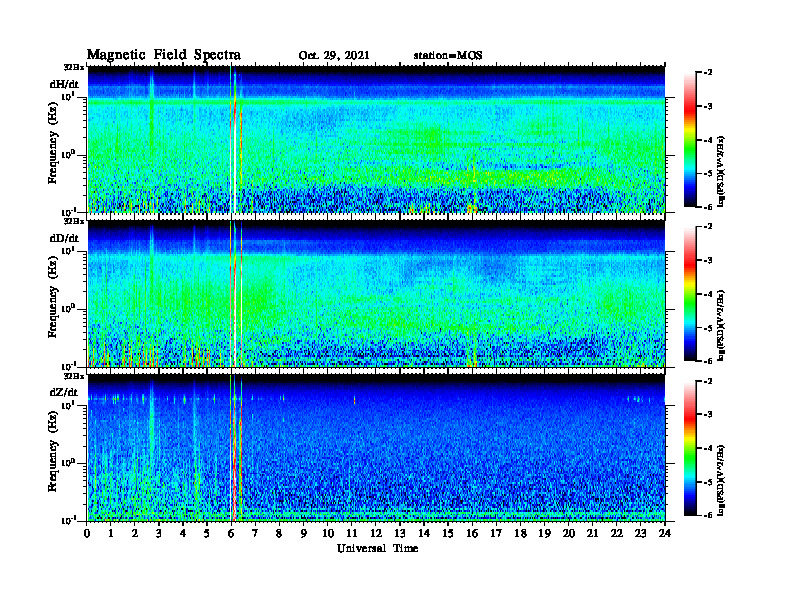
Task: Click the "20" hour tick label
Action: pos(569,534)
